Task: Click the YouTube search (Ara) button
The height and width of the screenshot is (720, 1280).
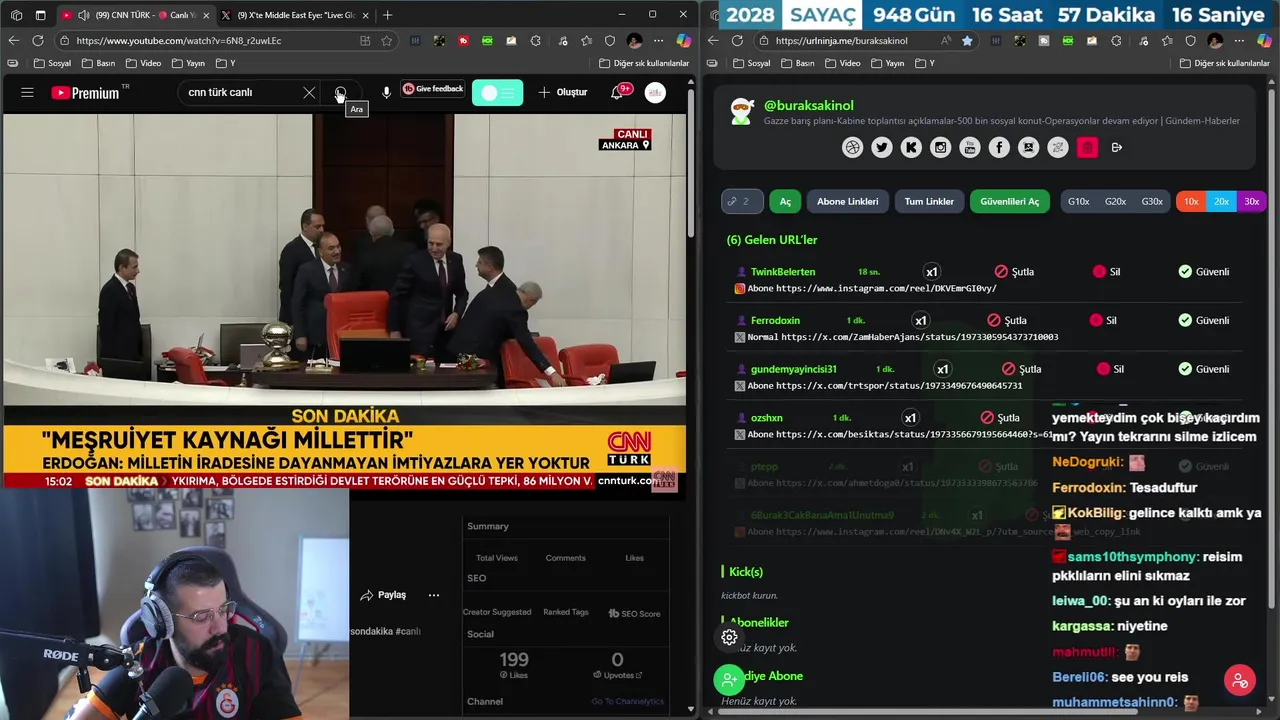Action: 340,92
